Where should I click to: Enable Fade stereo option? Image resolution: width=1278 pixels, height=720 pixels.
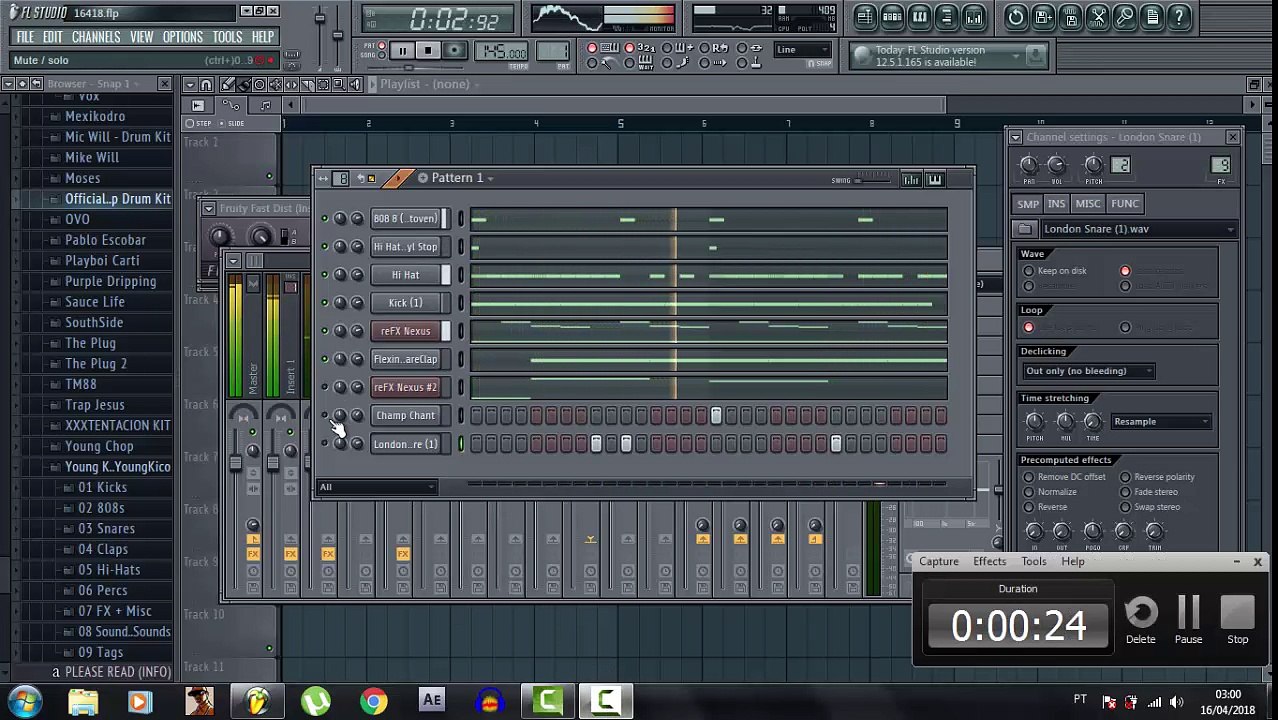point(1125,492)
